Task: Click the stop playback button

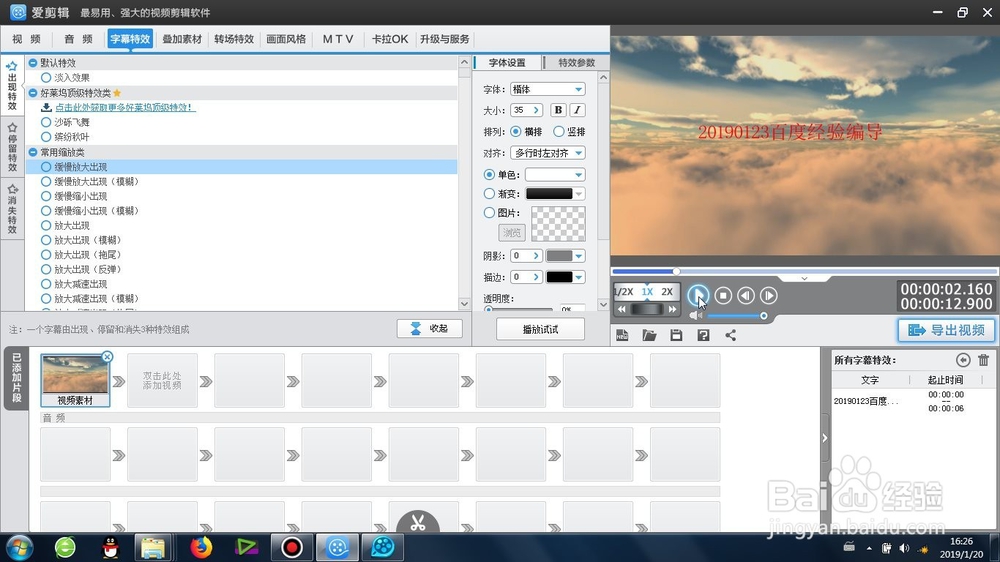Action: pos(723,295)
